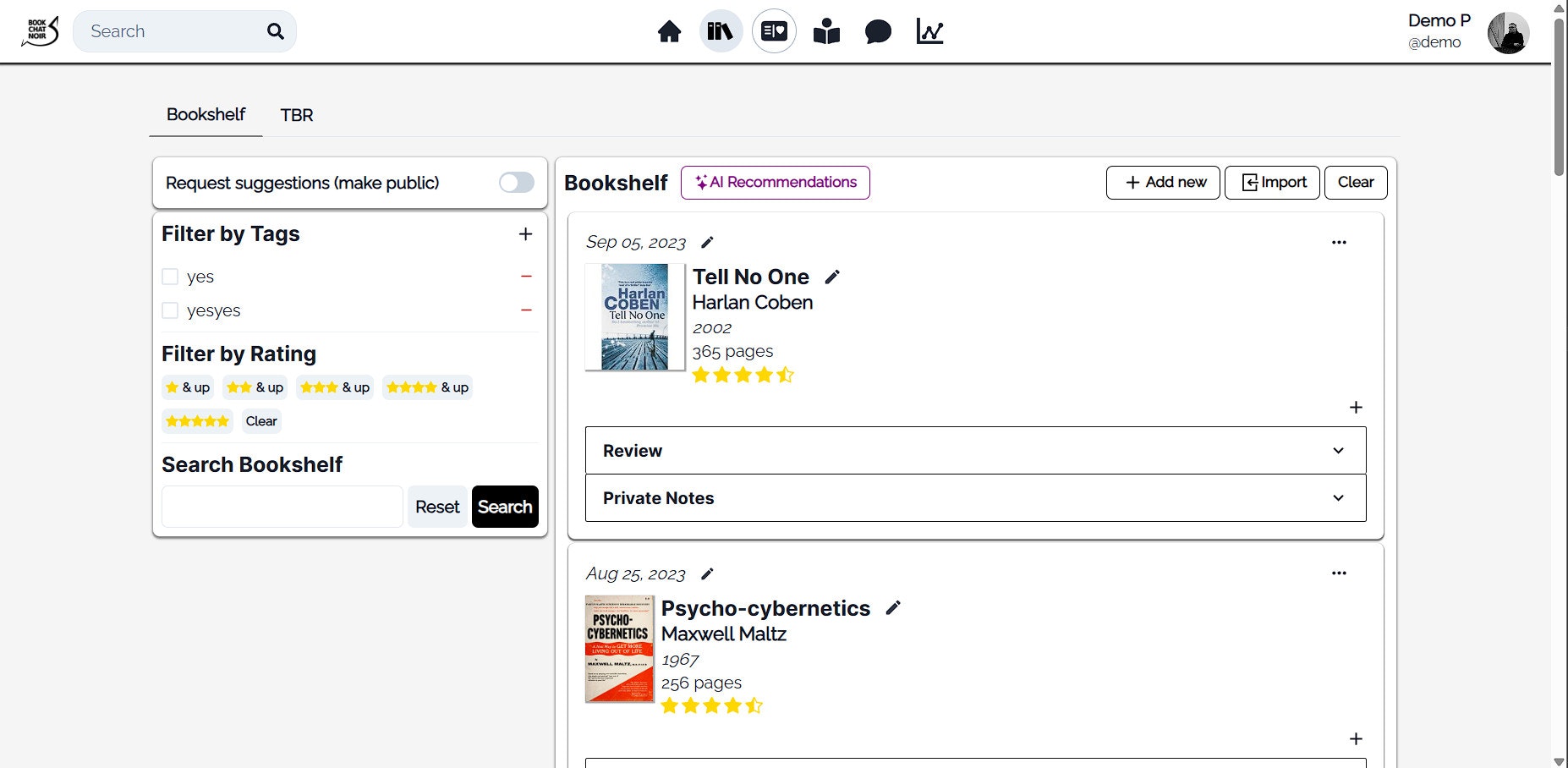Add a new tag in Filter by Tags

click(x=525, y=234)
